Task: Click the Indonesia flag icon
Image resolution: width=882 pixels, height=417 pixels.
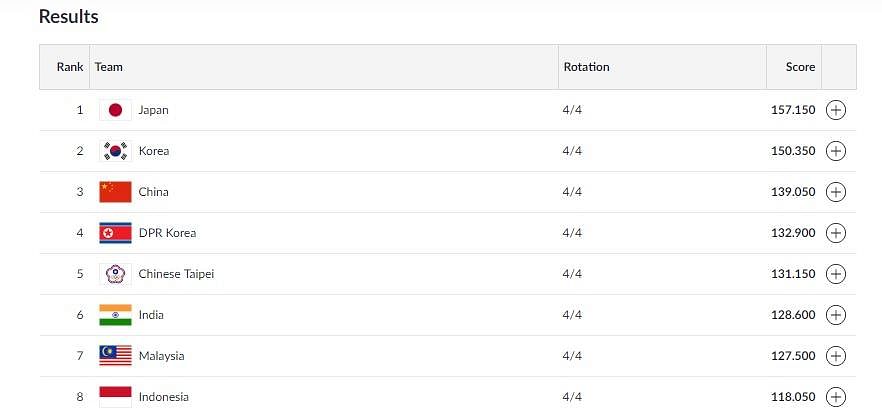Action: pyautogui.click(x=115, y=397)
